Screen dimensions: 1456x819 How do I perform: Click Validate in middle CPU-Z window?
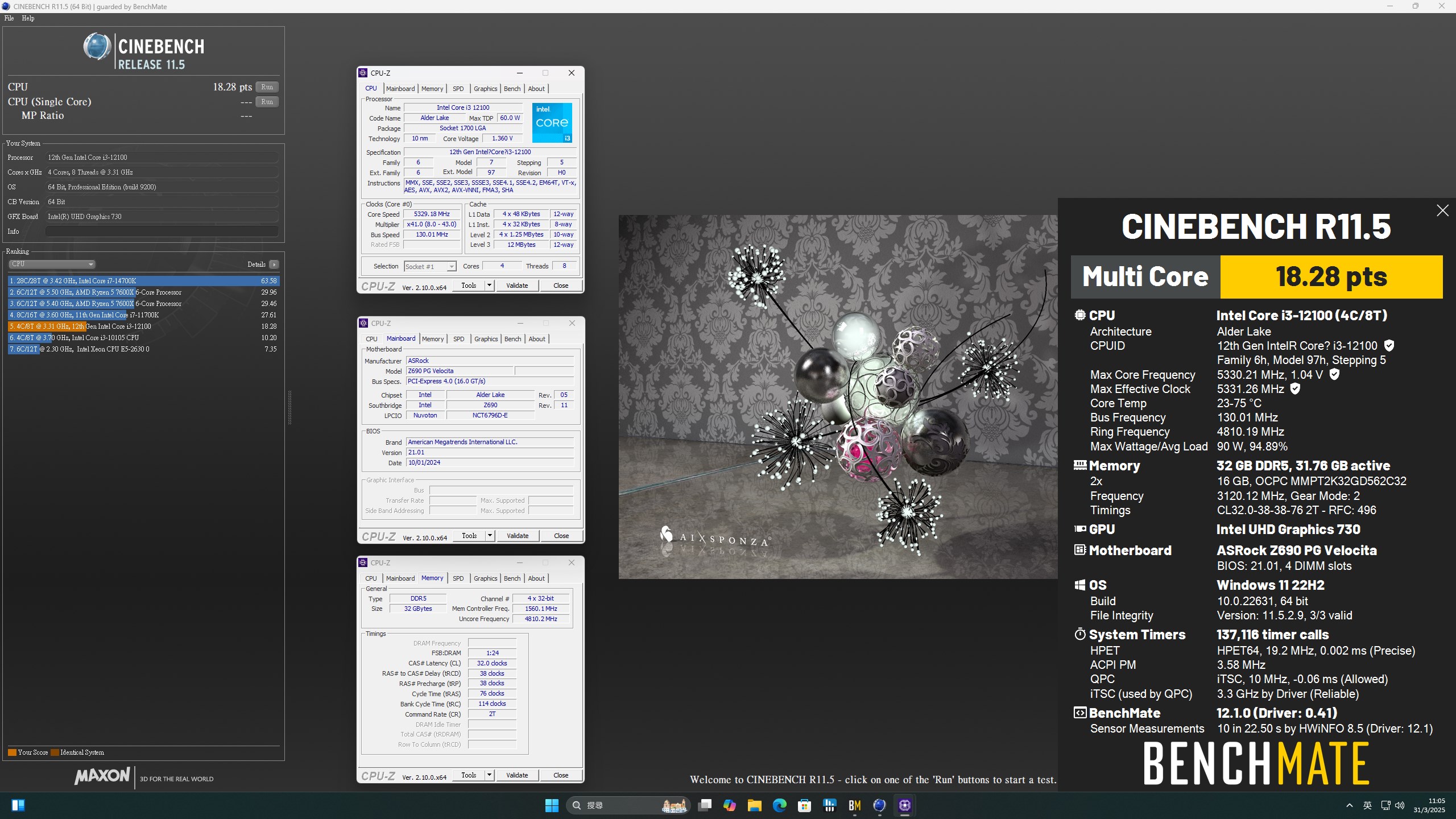(518, 536)
